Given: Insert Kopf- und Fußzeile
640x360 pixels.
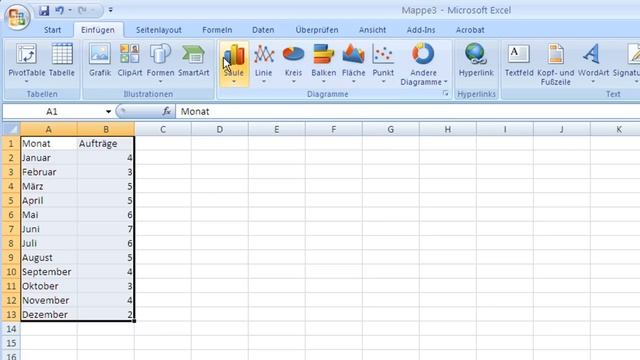Looking at the screenshot, I should pos(556,64).
